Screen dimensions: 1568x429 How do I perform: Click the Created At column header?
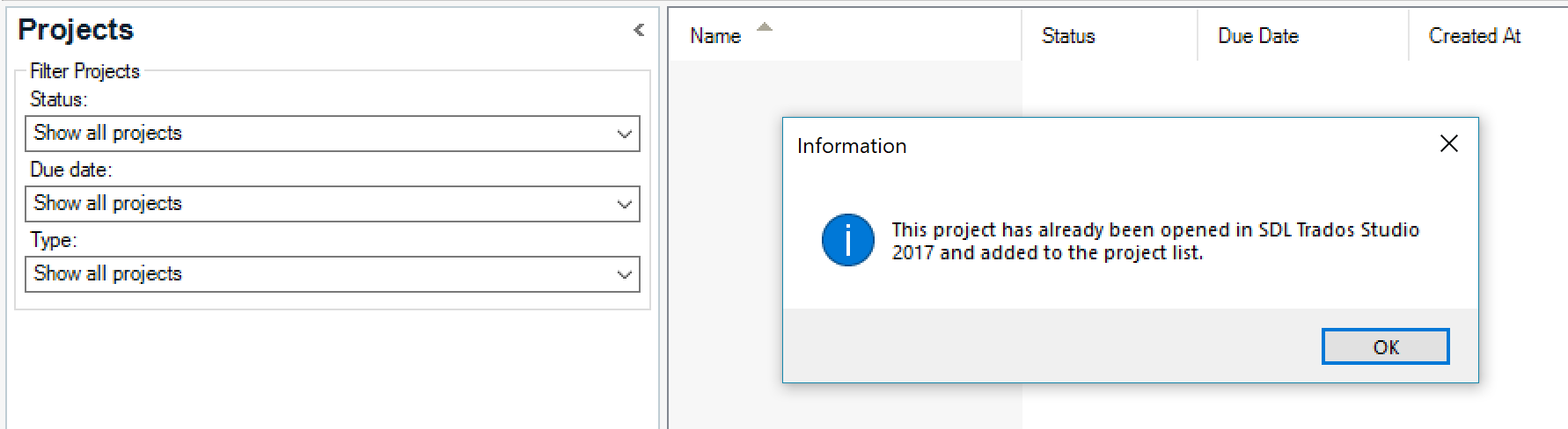tap(1475, 36)
